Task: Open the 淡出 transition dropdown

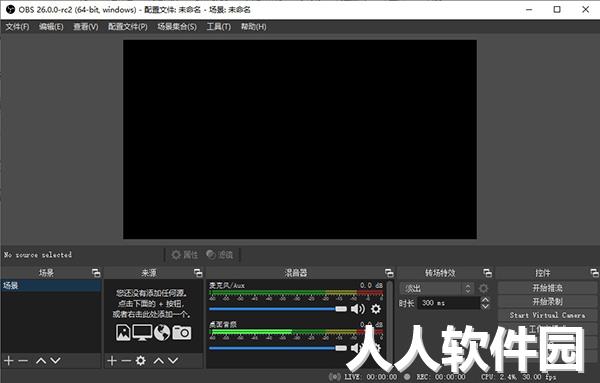Action: pos(437,288)
